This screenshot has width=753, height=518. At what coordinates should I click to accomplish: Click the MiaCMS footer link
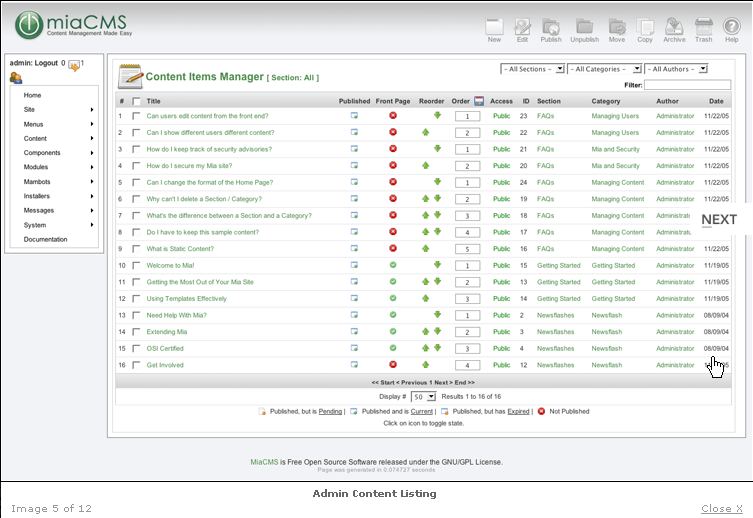pos(264,462)
